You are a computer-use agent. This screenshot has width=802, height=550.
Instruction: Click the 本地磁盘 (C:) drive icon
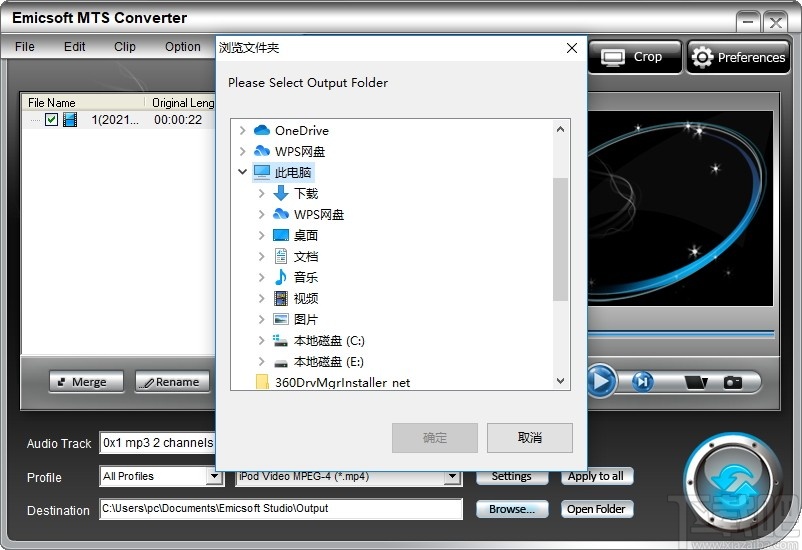point(280,340)
